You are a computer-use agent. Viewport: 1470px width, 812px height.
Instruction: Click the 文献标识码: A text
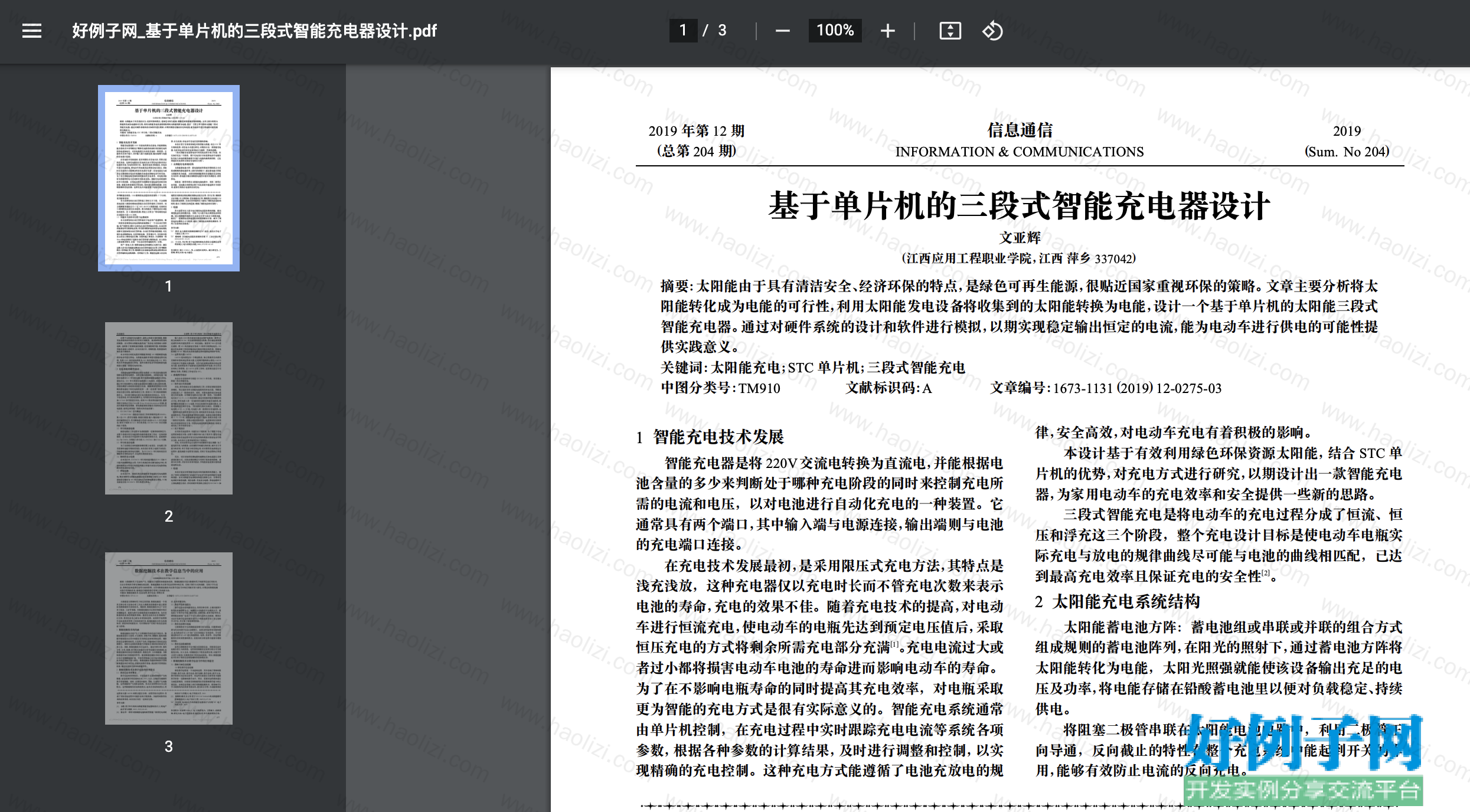tap(888, 388)
